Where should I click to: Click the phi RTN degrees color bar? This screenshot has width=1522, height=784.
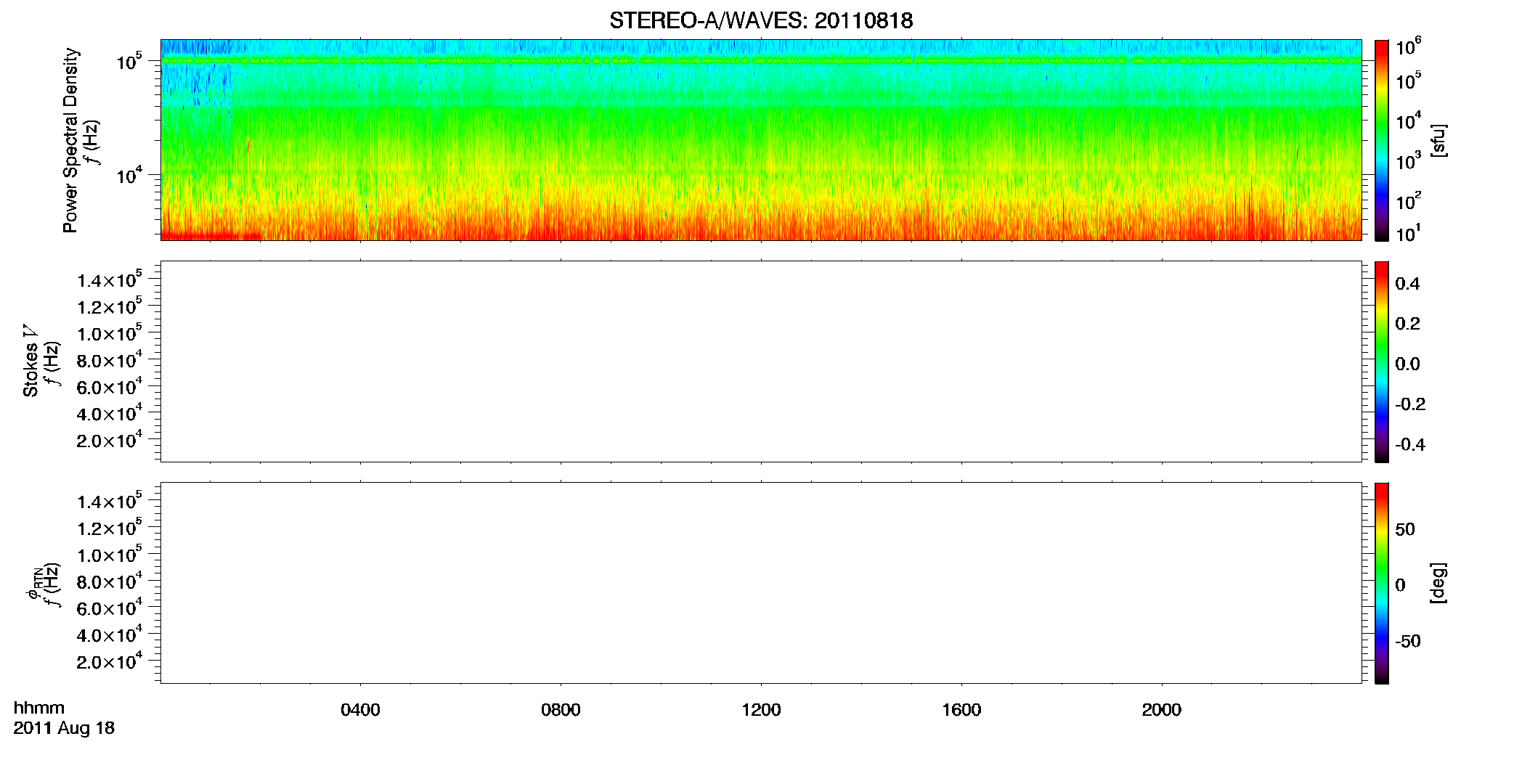(1382, 583)
